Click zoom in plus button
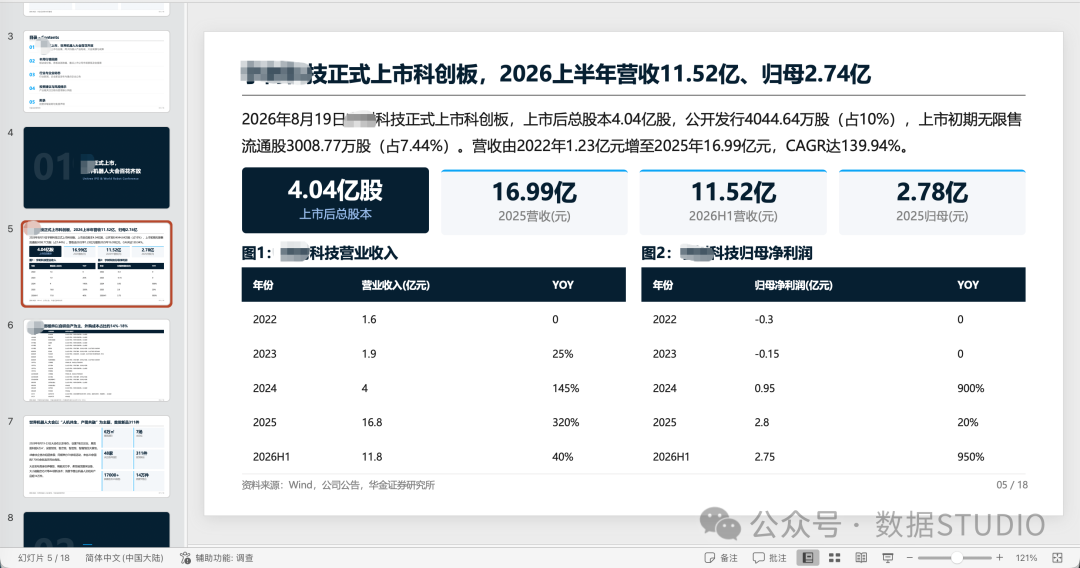The height and width of the screenshot is (568, 1080). click(999, 558)
